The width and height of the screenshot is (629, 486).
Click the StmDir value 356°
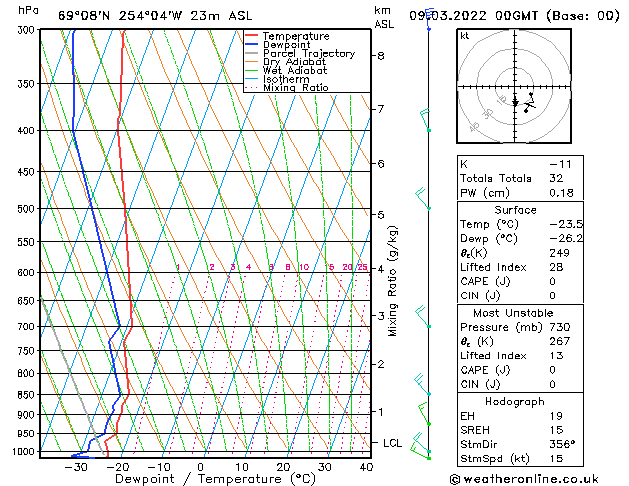tap(562, 444)
